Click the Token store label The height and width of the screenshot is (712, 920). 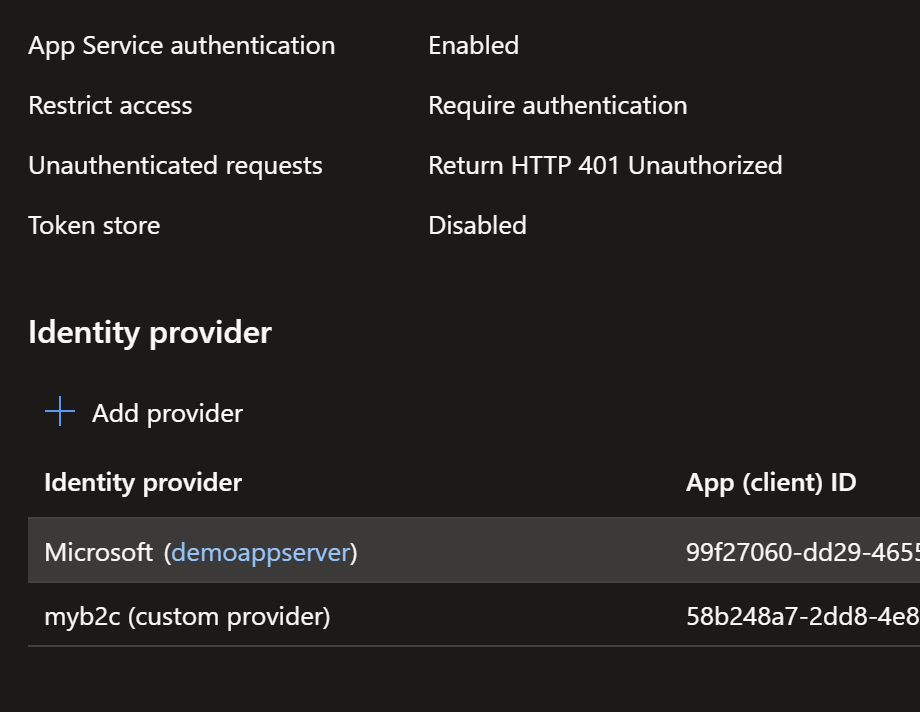click(93, 225)
